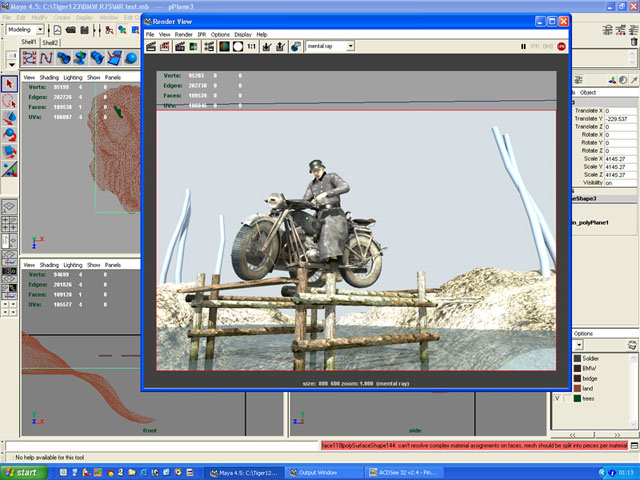Click the Scale X value field
Viewport: 640px width, 480px height.
click(x=620, y=159)
